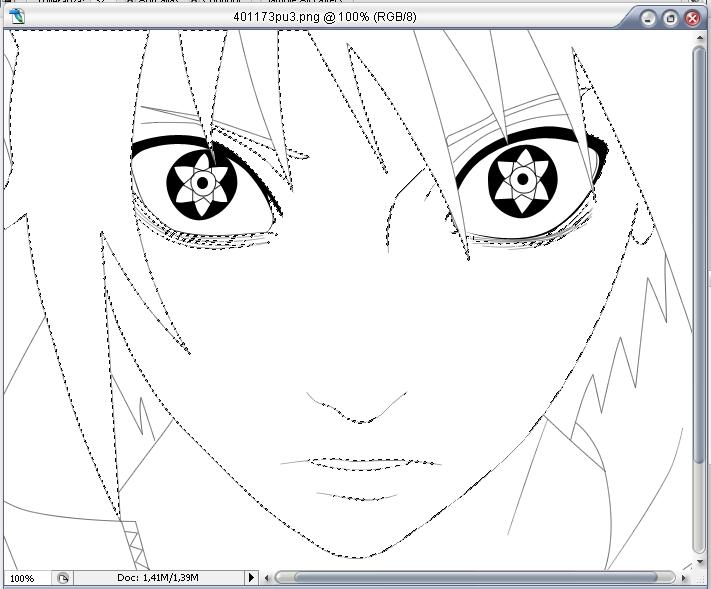Image resolution: width=711 pixels, height=589 pixels.
Task: Click the window resize grip corner
Action: point(699,578)
